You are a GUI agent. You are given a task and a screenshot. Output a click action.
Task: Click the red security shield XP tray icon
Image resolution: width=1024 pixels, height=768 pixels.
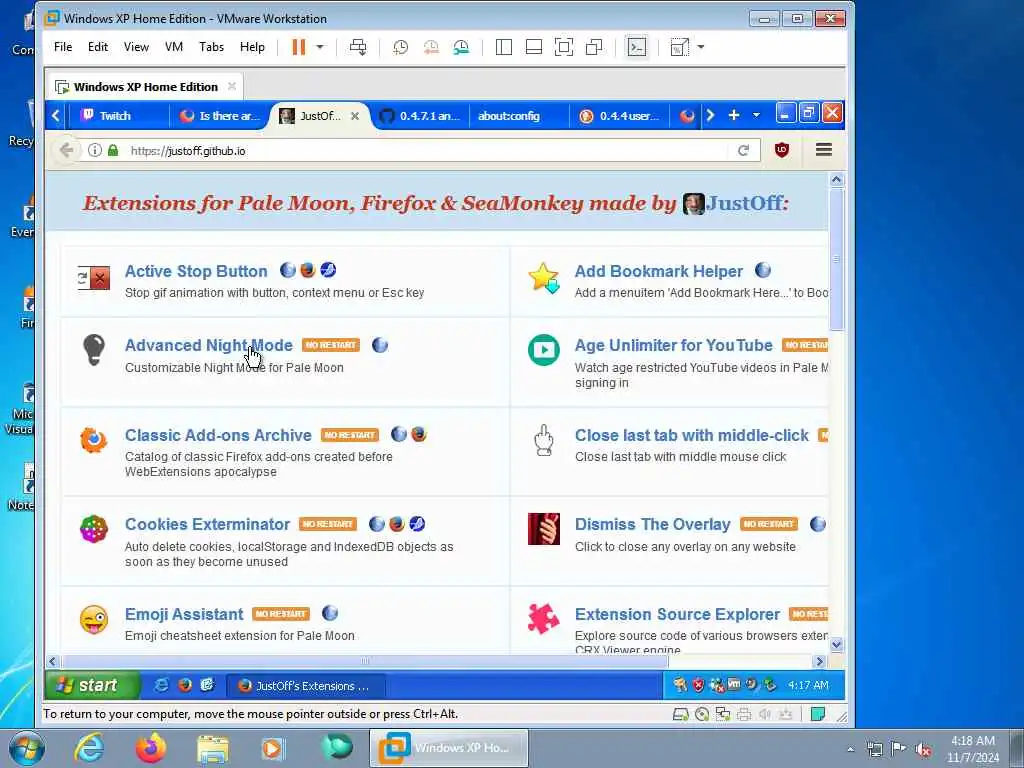[x=698, y=685]
